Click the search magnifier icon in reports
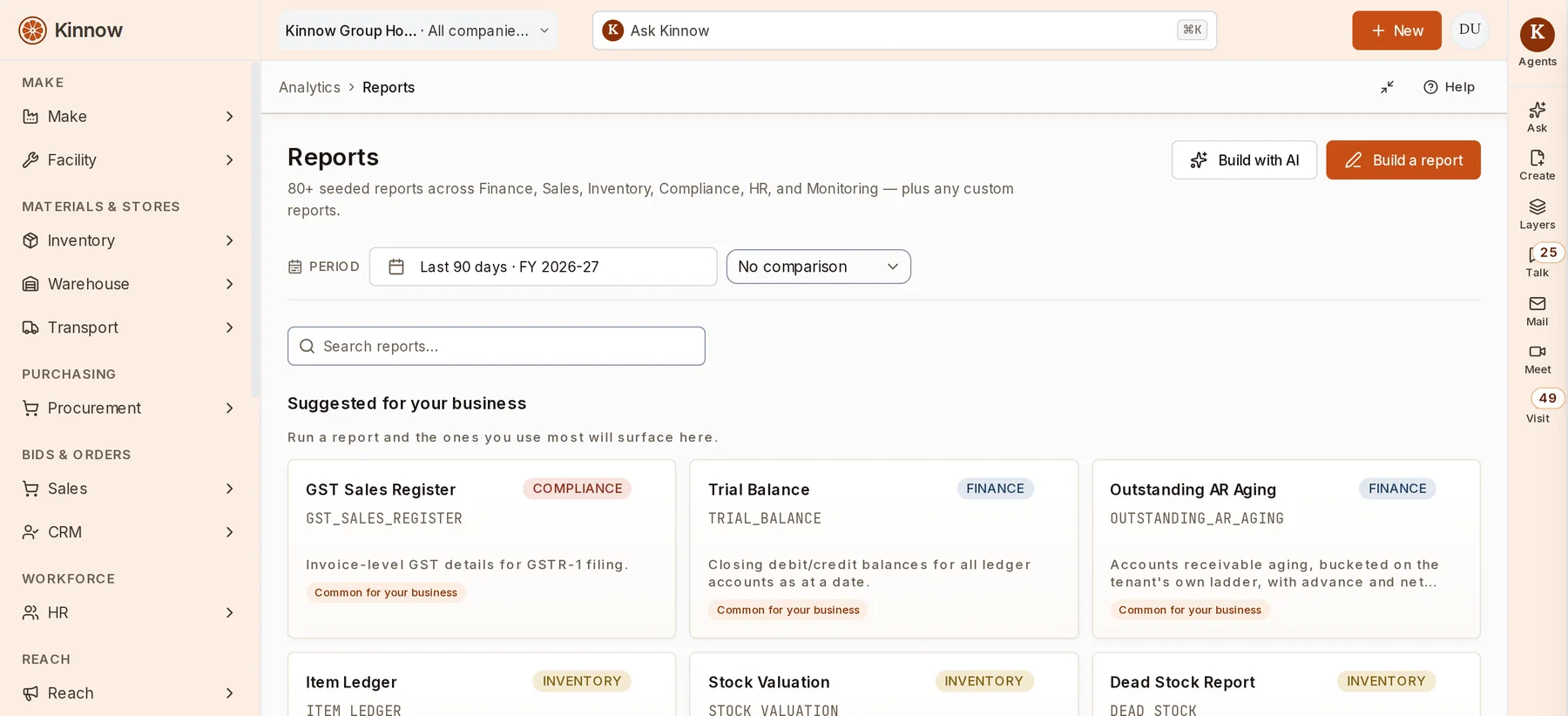The height and width of the screenshot is (716, 1568). tap(307, 346)
